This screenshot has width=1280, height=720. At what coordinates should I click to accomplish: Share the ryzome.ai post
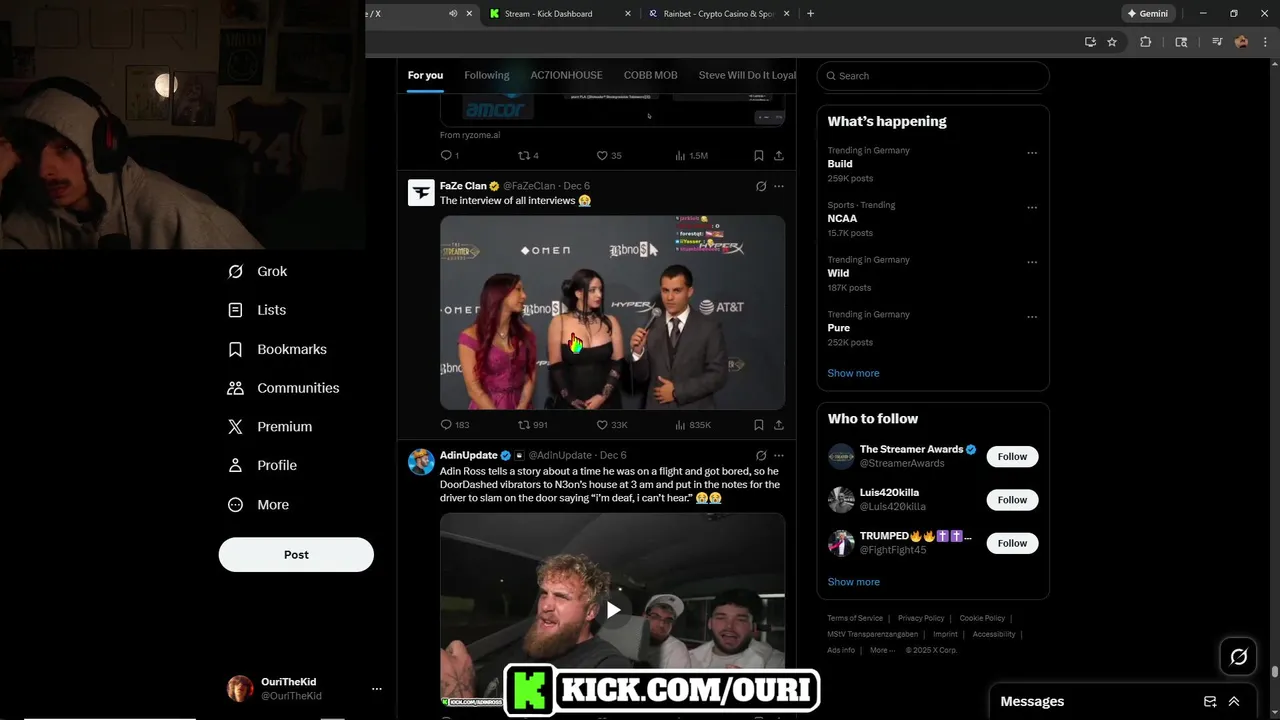(x=779, y=155)
